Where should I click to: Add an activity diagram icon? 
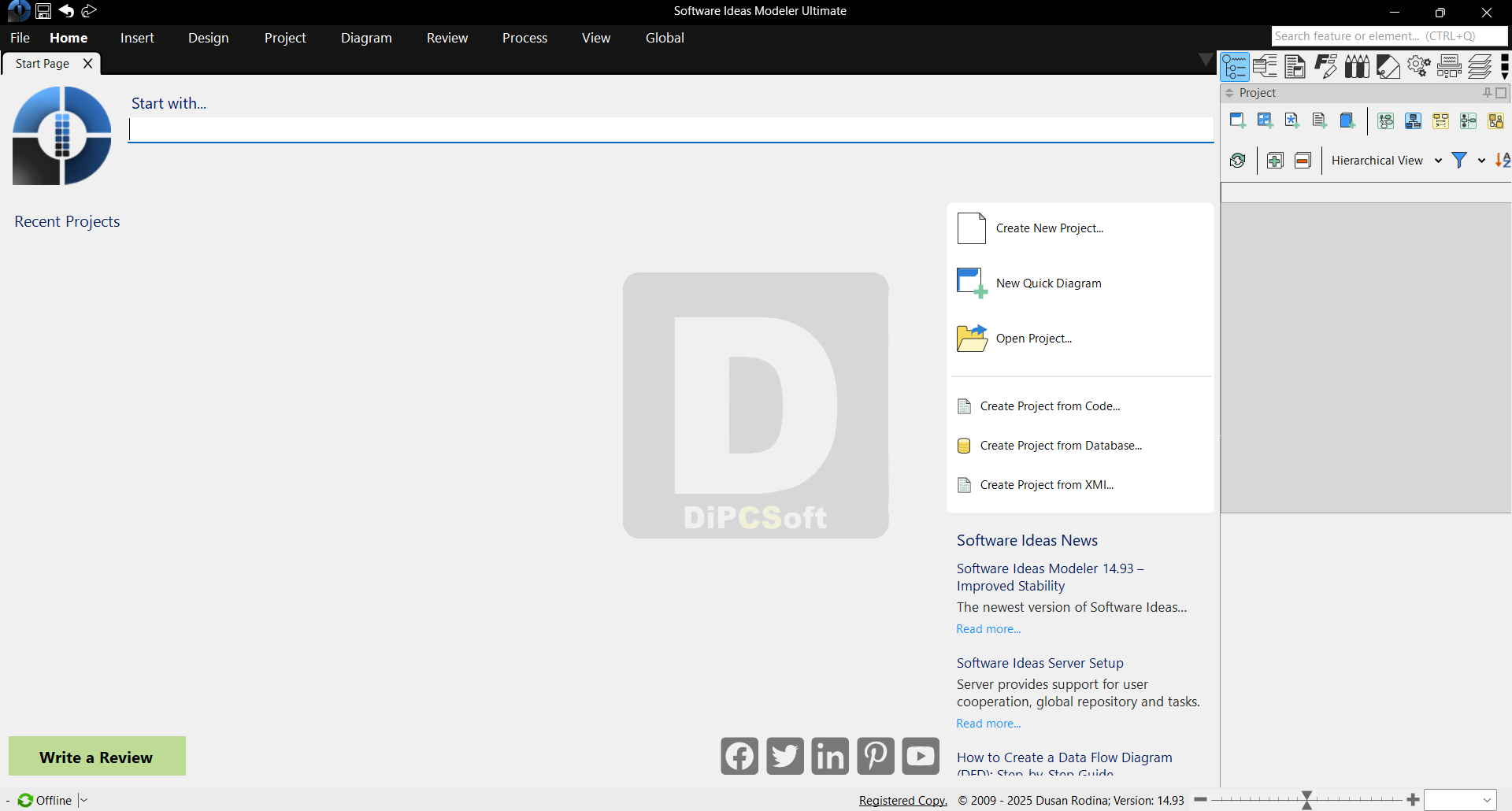tap(1469, 120)
